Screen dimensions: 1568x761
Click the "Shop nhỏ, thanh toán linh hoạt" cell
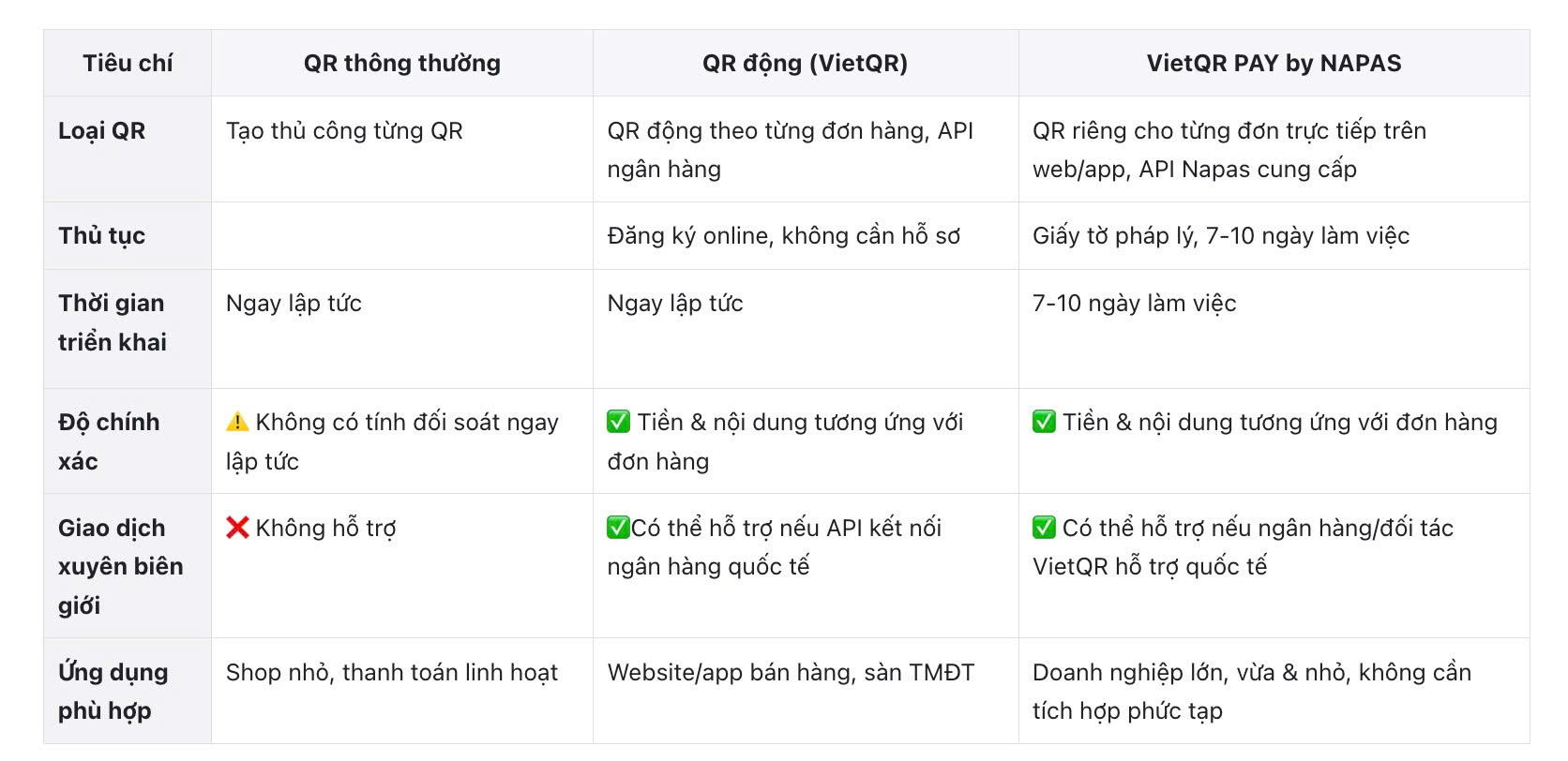(391, 673)
